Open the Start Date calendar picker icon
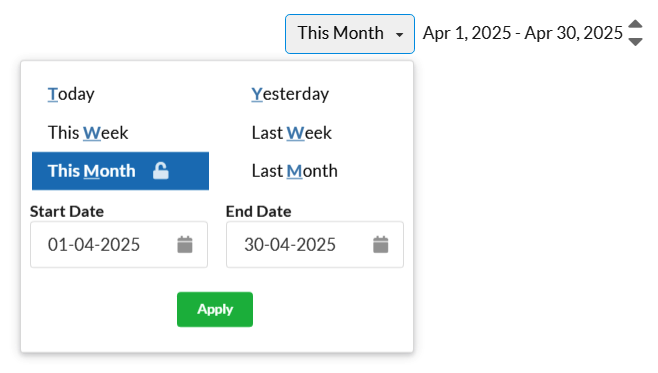The width and height of the screenshot is (658, 373). coord(185,245)
